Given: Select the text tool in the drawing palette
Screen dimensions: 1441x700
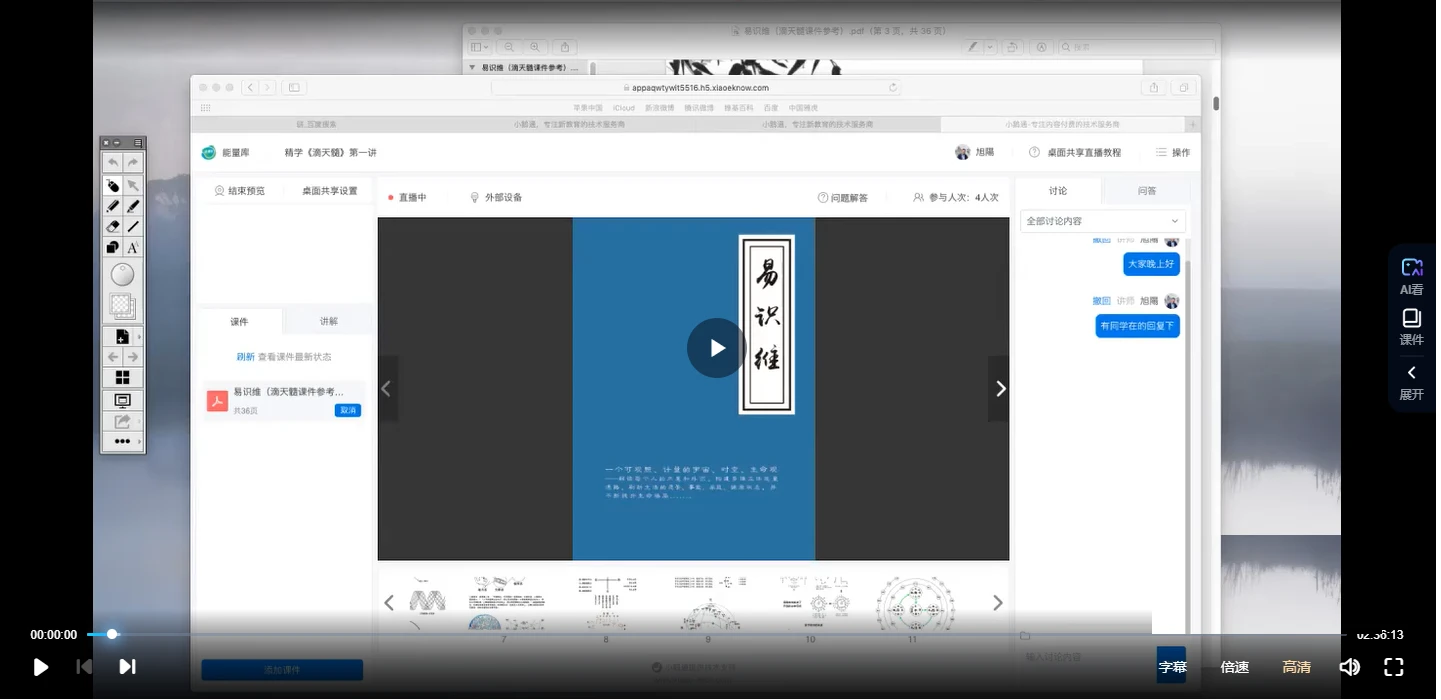Looking at the screenshot, I should [x=133, y=247].
